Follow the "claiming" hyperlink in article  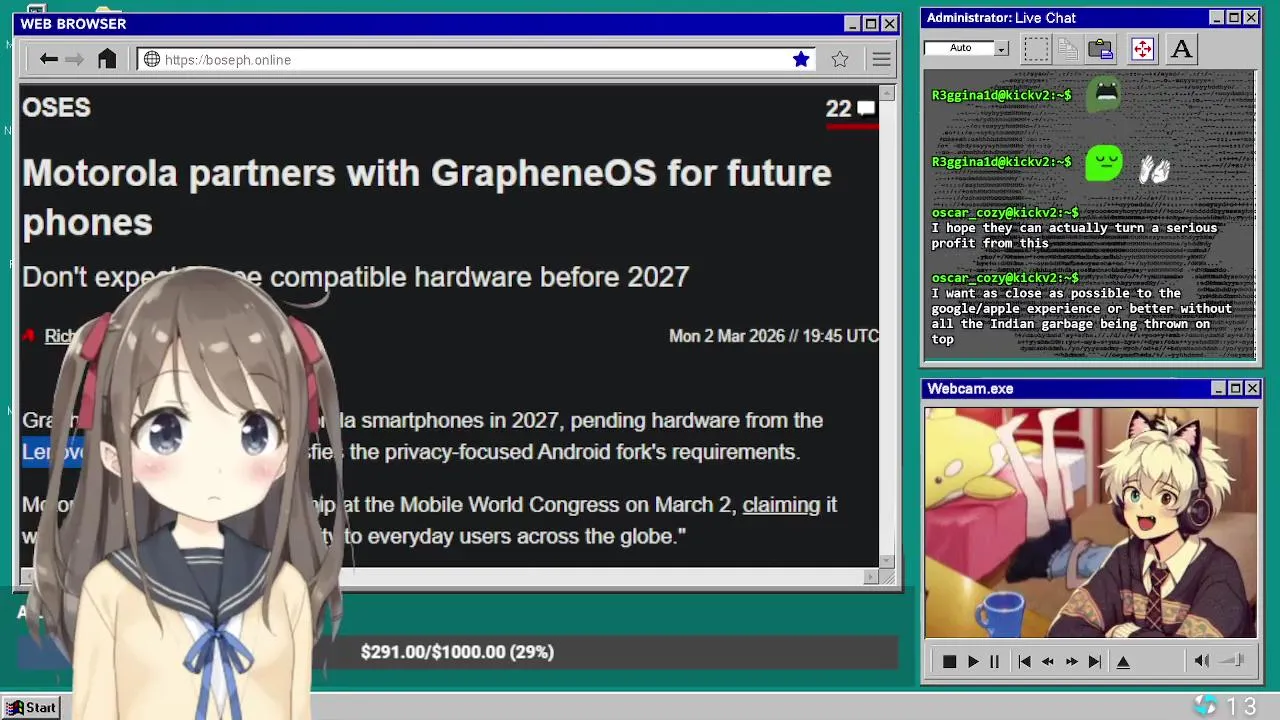[x=781, y=505]
